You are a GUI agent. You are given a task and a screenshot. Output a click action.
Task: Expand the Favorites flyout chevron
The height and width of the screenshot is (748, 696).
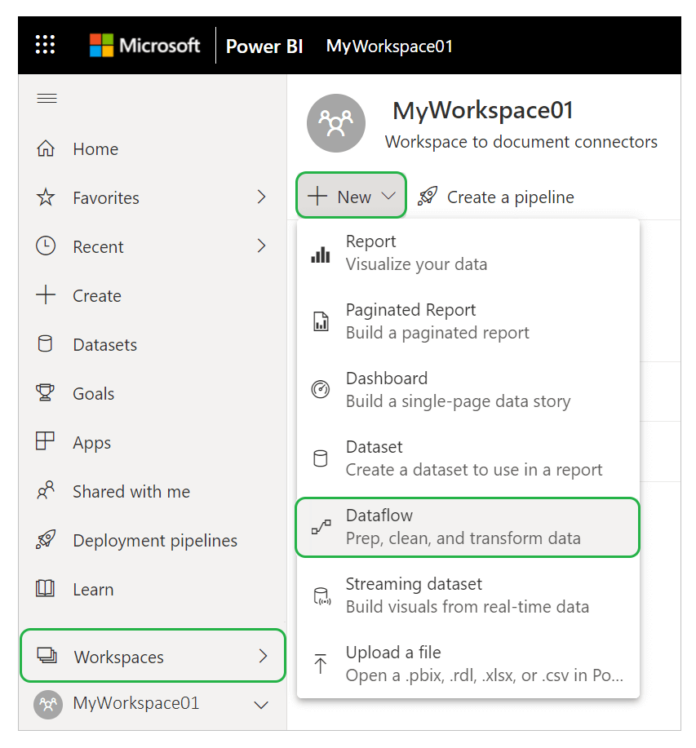click(x=262, y=198)
